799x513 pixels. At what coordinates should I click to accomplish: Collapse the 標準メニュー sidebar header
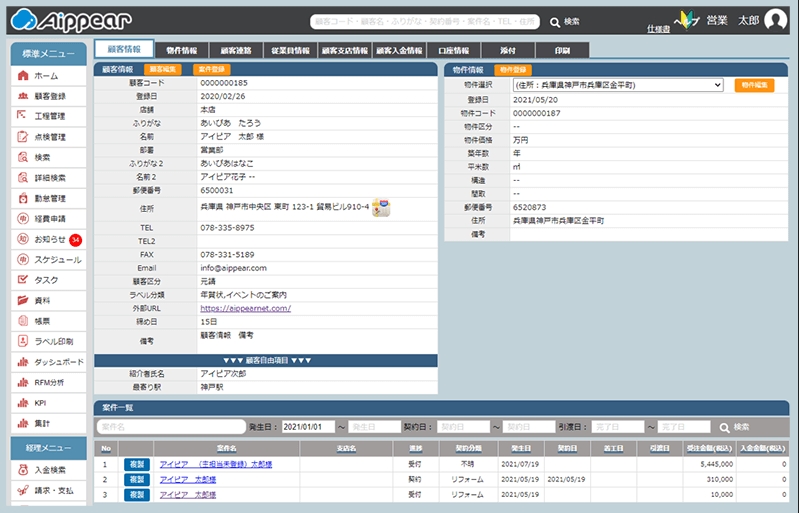49,54
